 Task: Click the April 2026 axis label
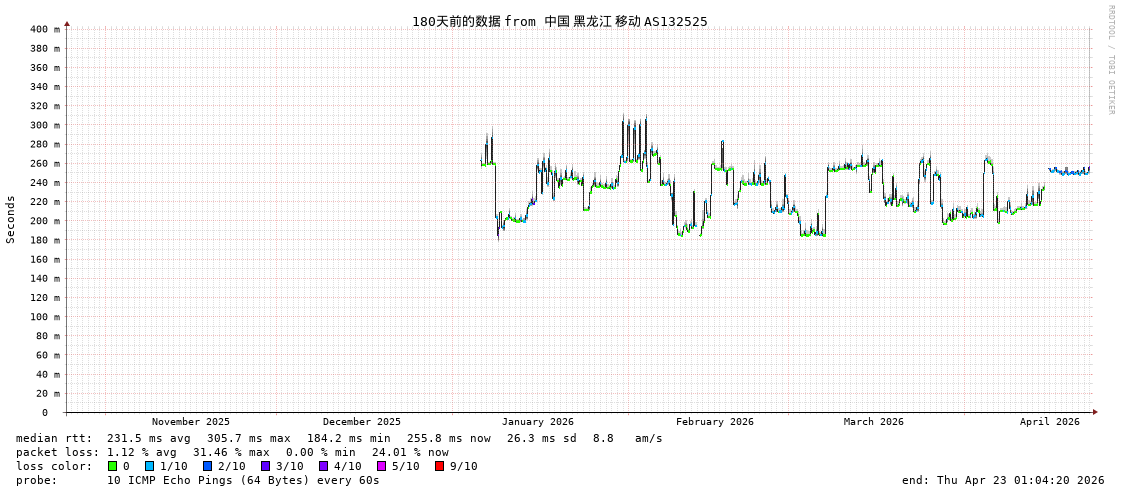coord(1049,422)
